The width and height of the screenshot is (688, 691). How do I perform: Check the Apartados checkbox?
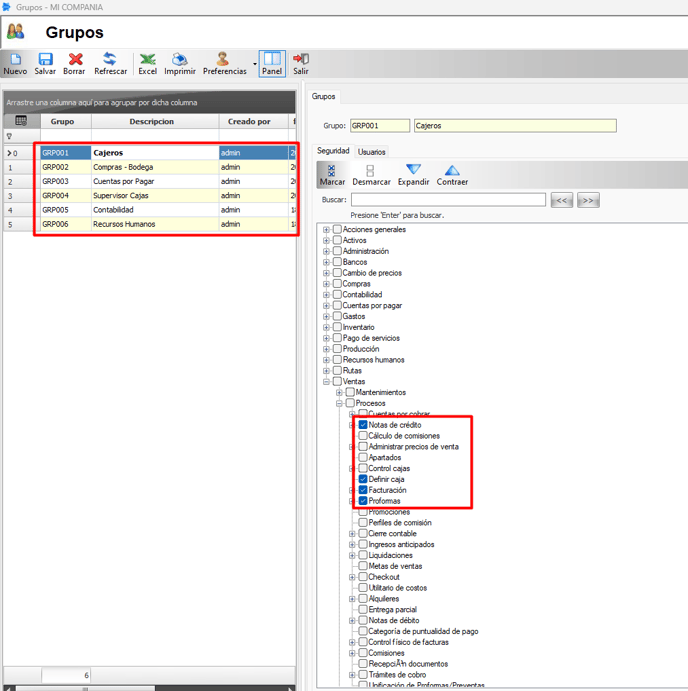(x=363, y=457)
